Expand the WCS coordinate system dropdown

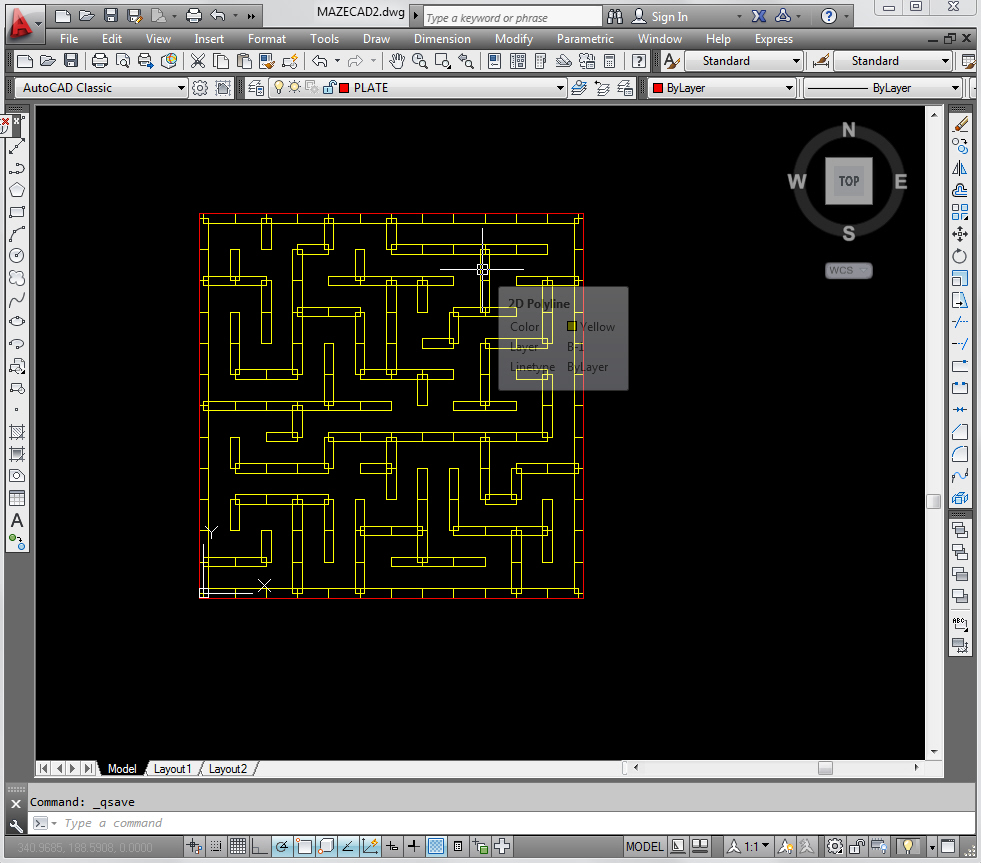(848, 270)
